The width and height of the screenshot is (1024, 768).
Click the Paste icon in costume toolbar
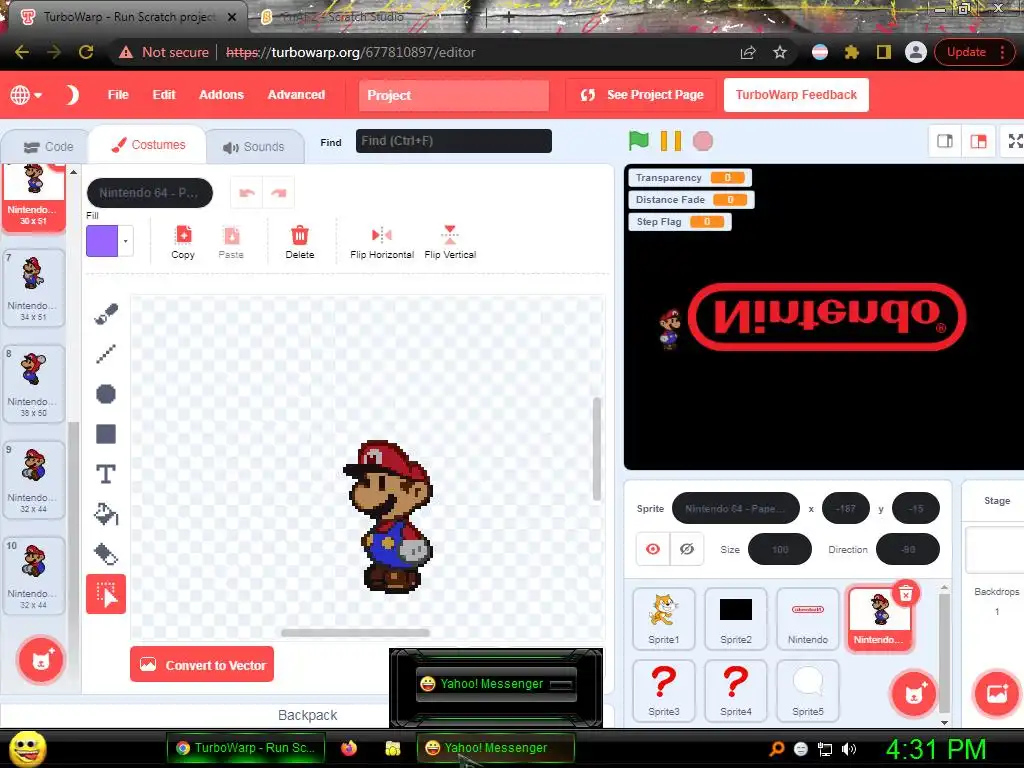click(231, 242)
